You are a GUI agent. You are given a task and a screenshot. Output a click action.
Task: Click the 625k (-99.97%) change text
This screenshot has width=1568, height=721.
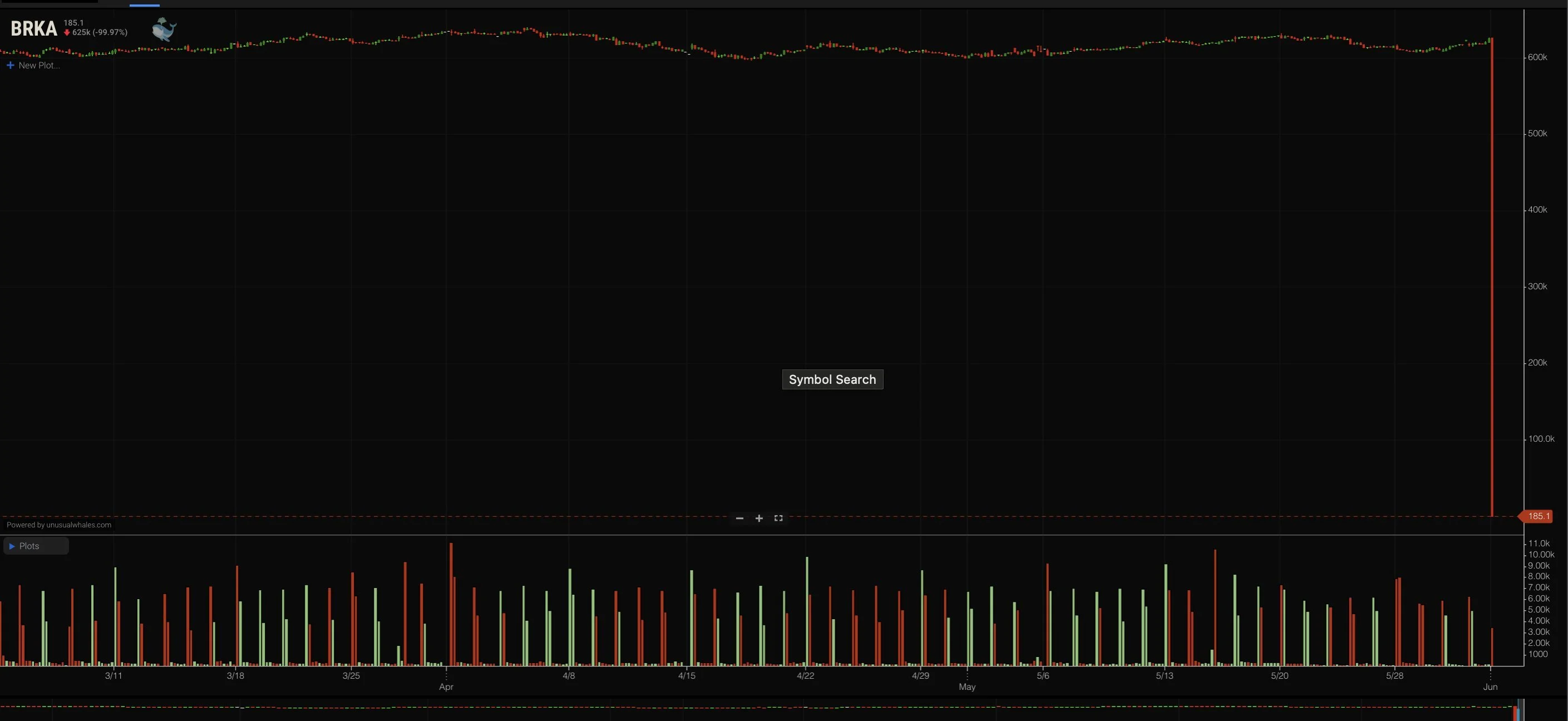click(x=100, y=32)
